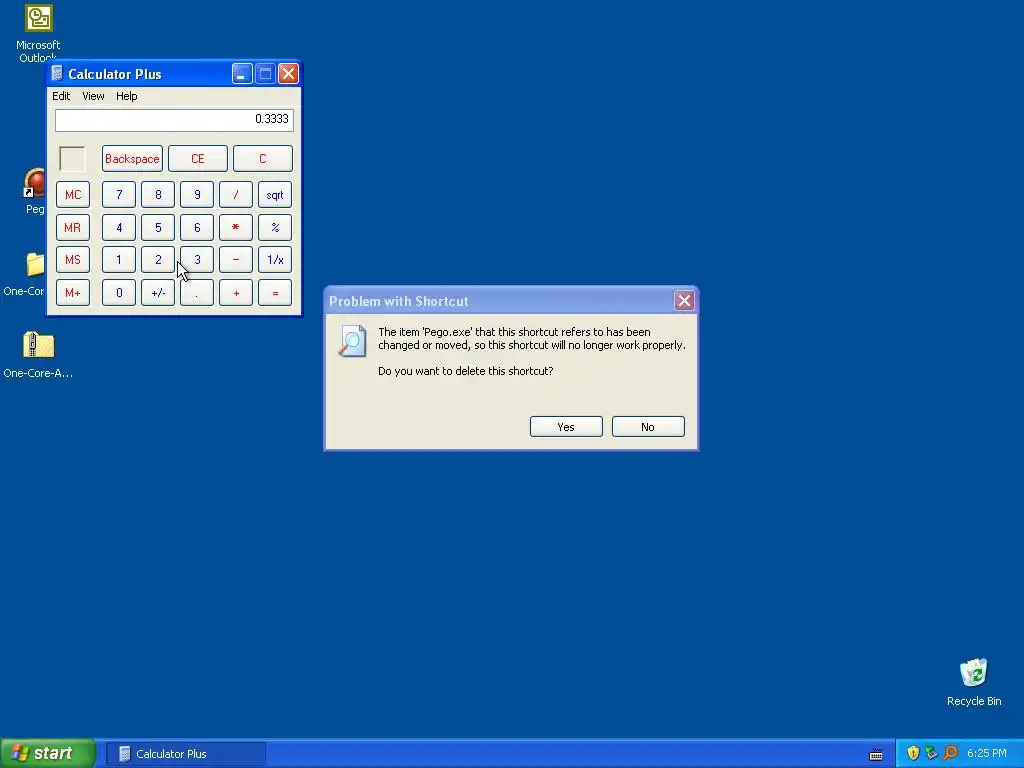Click the percent (%) button
The height and width of the screenshot is (768, 1024).
click(275, 227)
